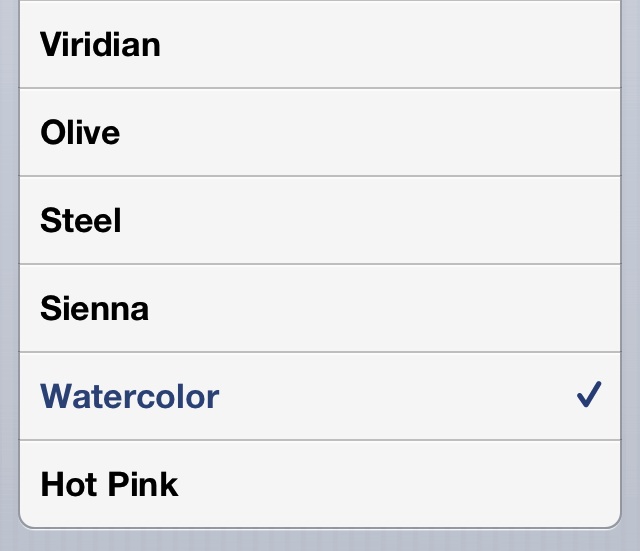Image resolution: width=640 pixels, height=551 pixels.
Task: Click the Hot Pink label text
Action: [109, 484]
